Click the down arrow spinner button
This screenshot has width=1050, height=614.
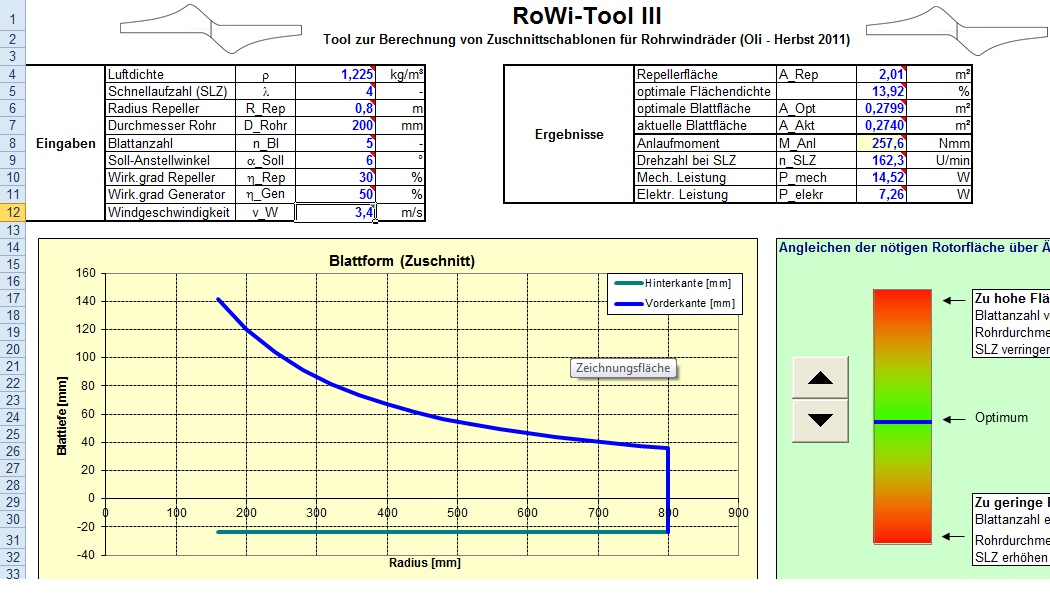[820, 420]
